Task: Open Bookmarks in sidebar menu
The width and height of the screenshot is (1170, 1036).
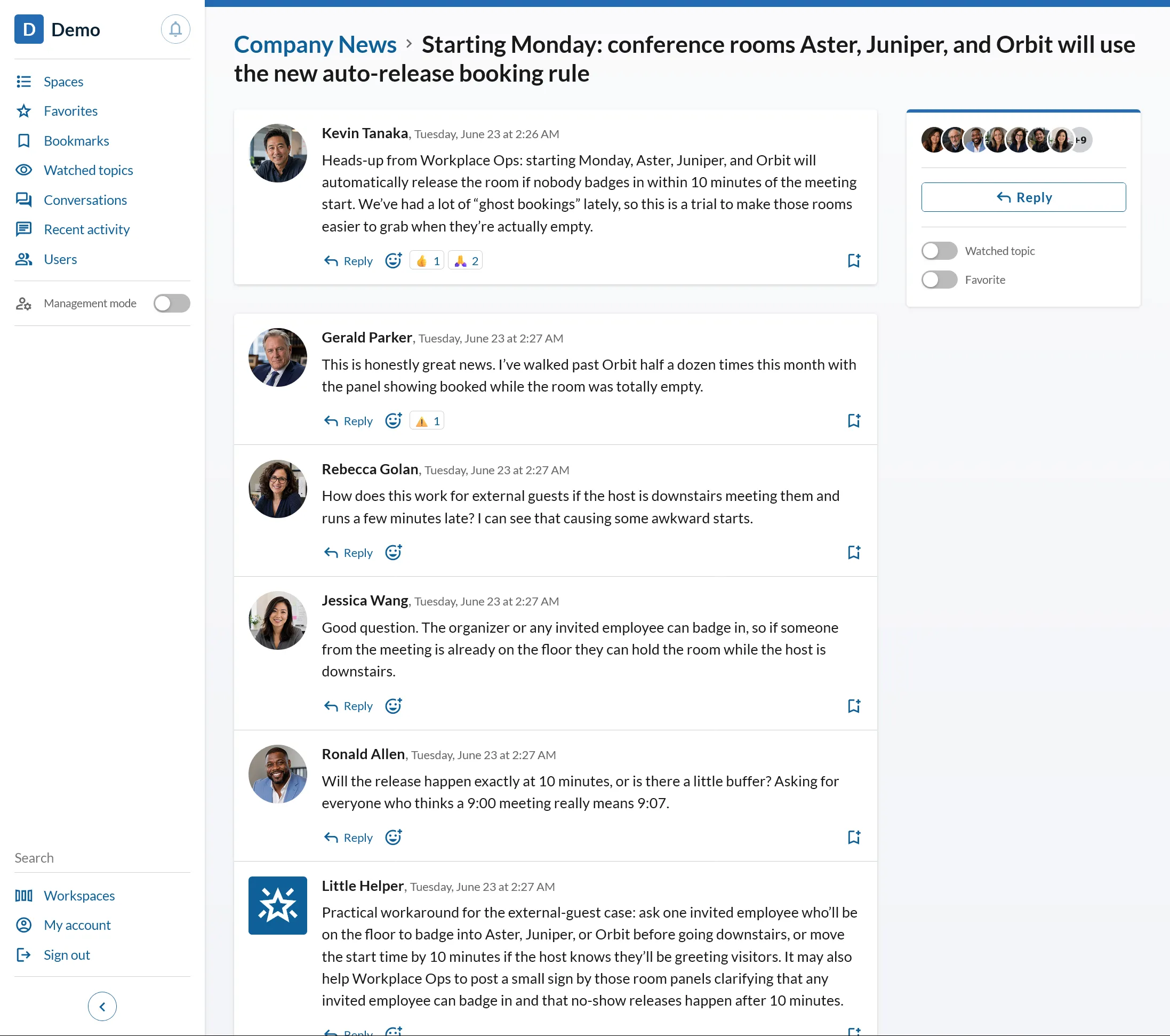Action: [77, 141]
